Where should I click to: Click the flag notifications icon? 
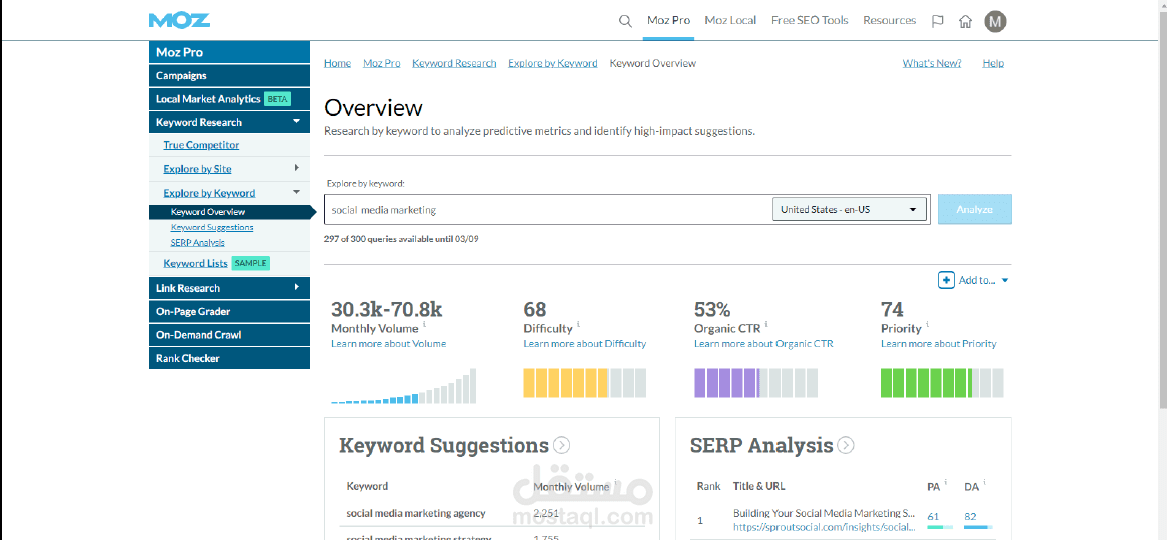[x=938, y=21]
